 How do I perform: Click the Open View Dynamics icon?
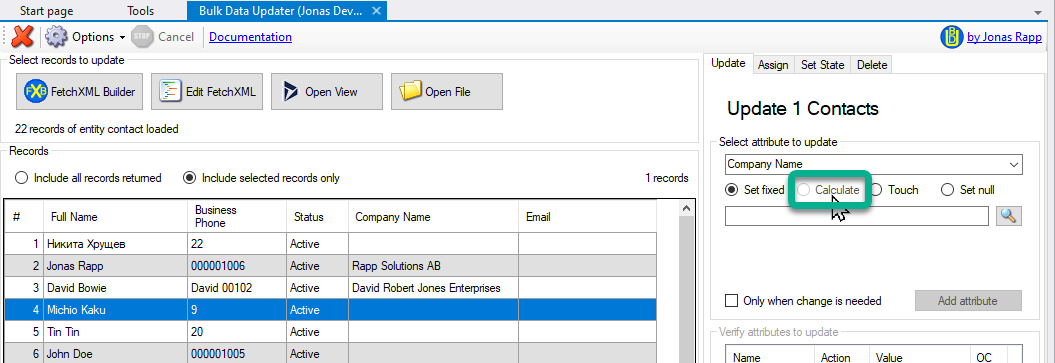[290, 91]
